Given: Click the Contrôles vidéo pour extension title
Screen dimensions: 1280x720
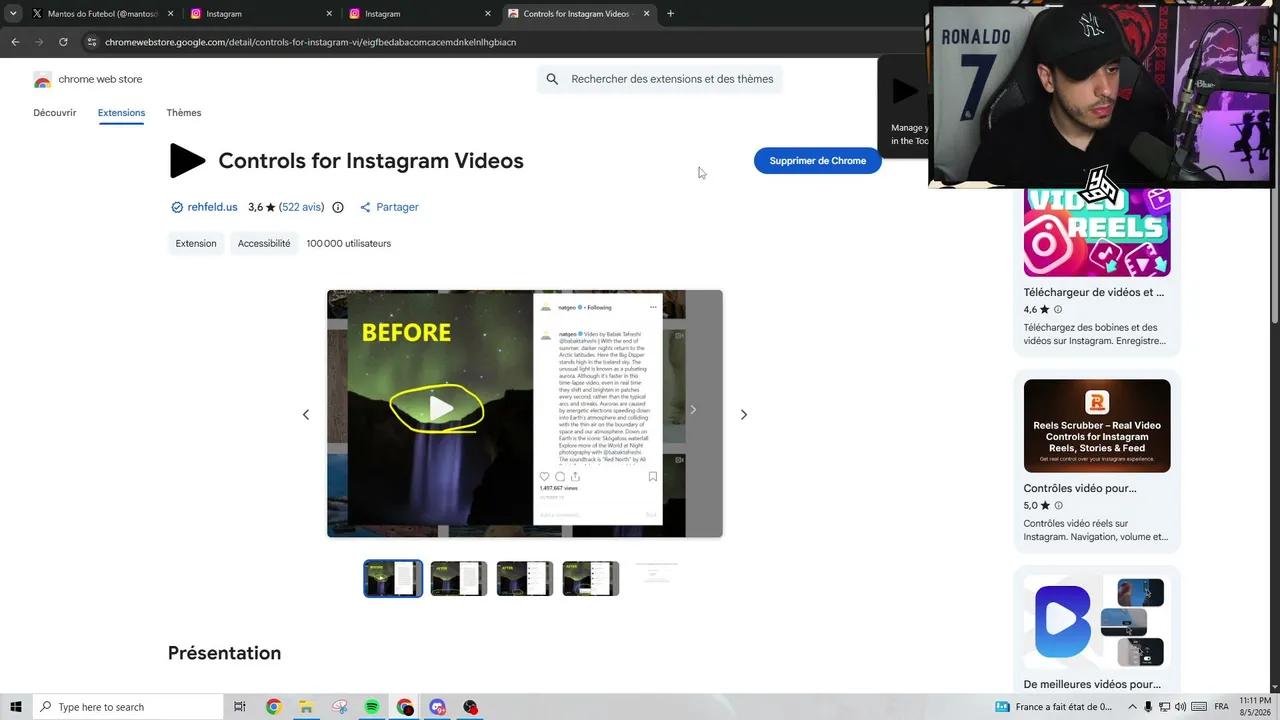Looking at the screenshot, I should pyautogui.click(x=1080, y=489).
